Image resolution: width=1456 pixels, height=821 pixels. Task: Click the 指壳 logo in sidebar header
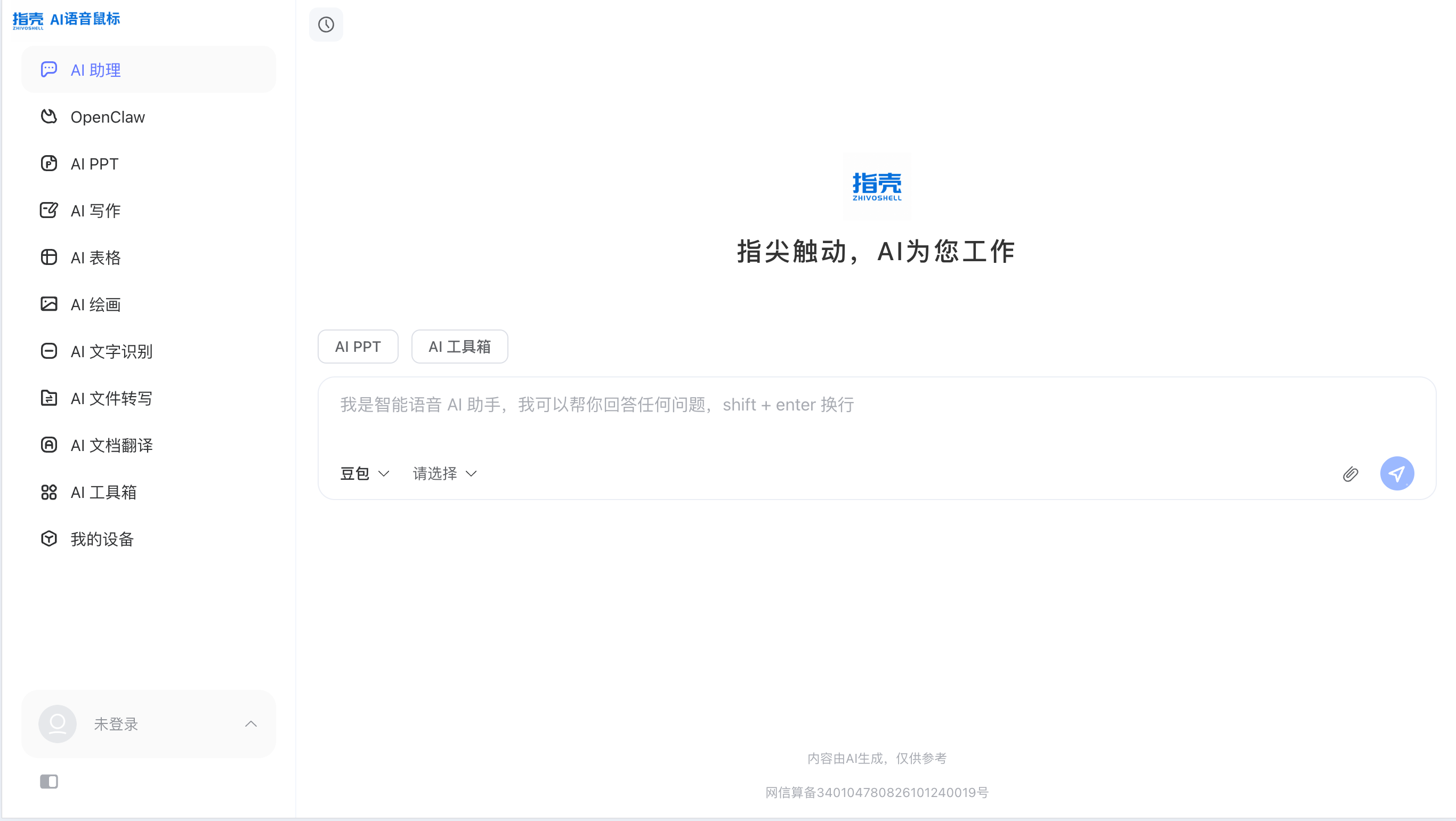coord(28,20)
